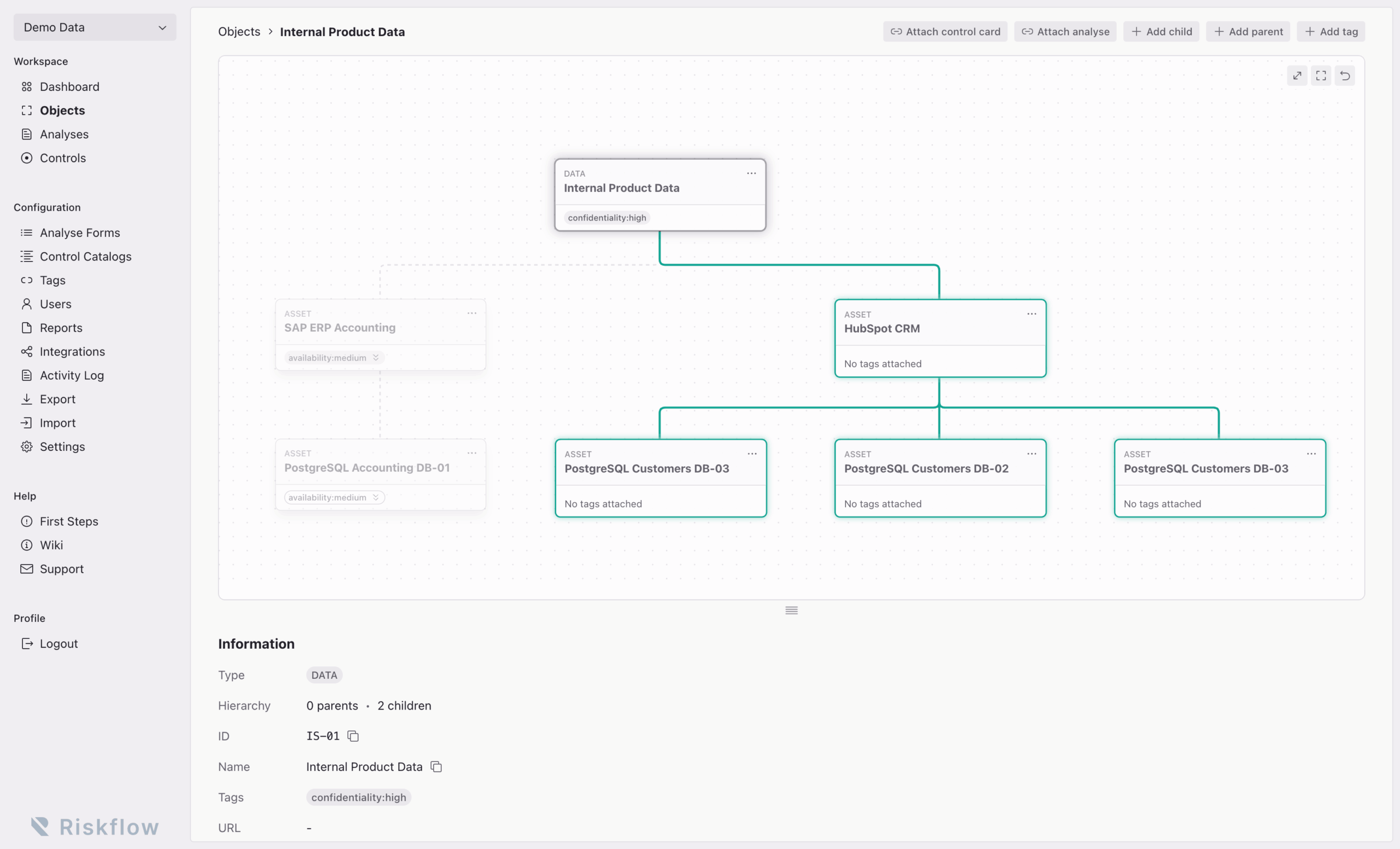Click the Add child button
The width and height of the screenshot is (1400, 849).
coord(1161,32)
